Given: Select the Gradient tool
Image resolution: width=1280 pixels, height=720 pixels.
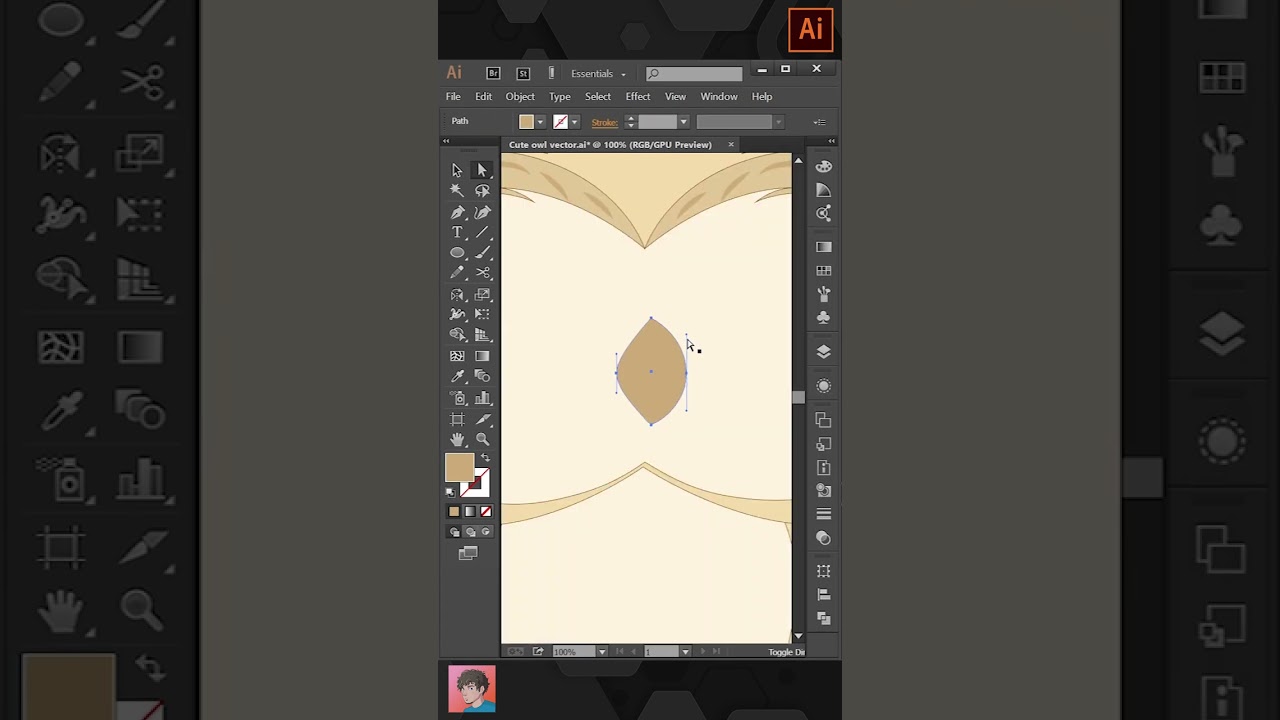Looking at the screenshot, I should click(x=482, y=356).
